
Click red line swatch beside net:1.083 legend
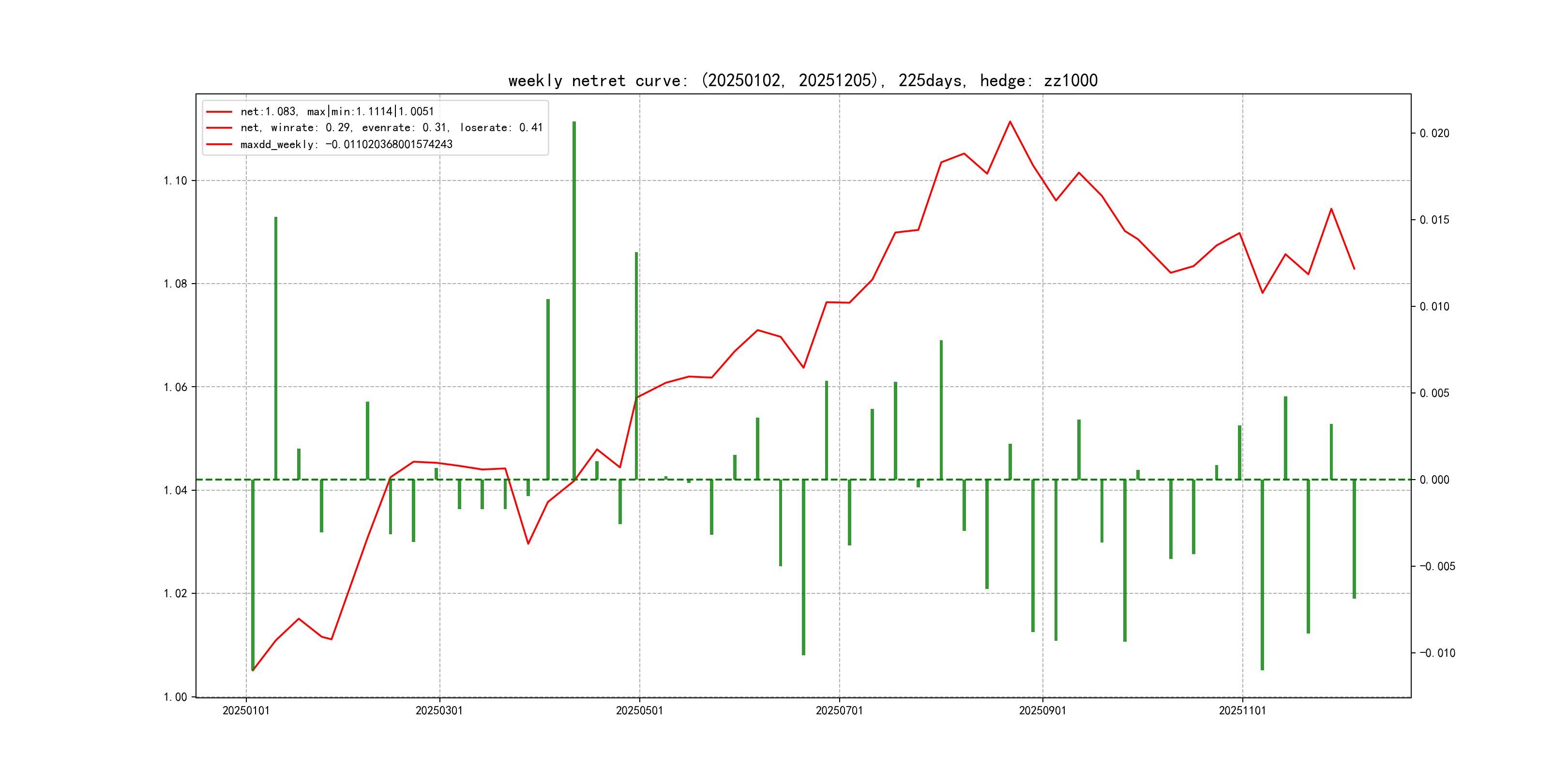point(219,111)
